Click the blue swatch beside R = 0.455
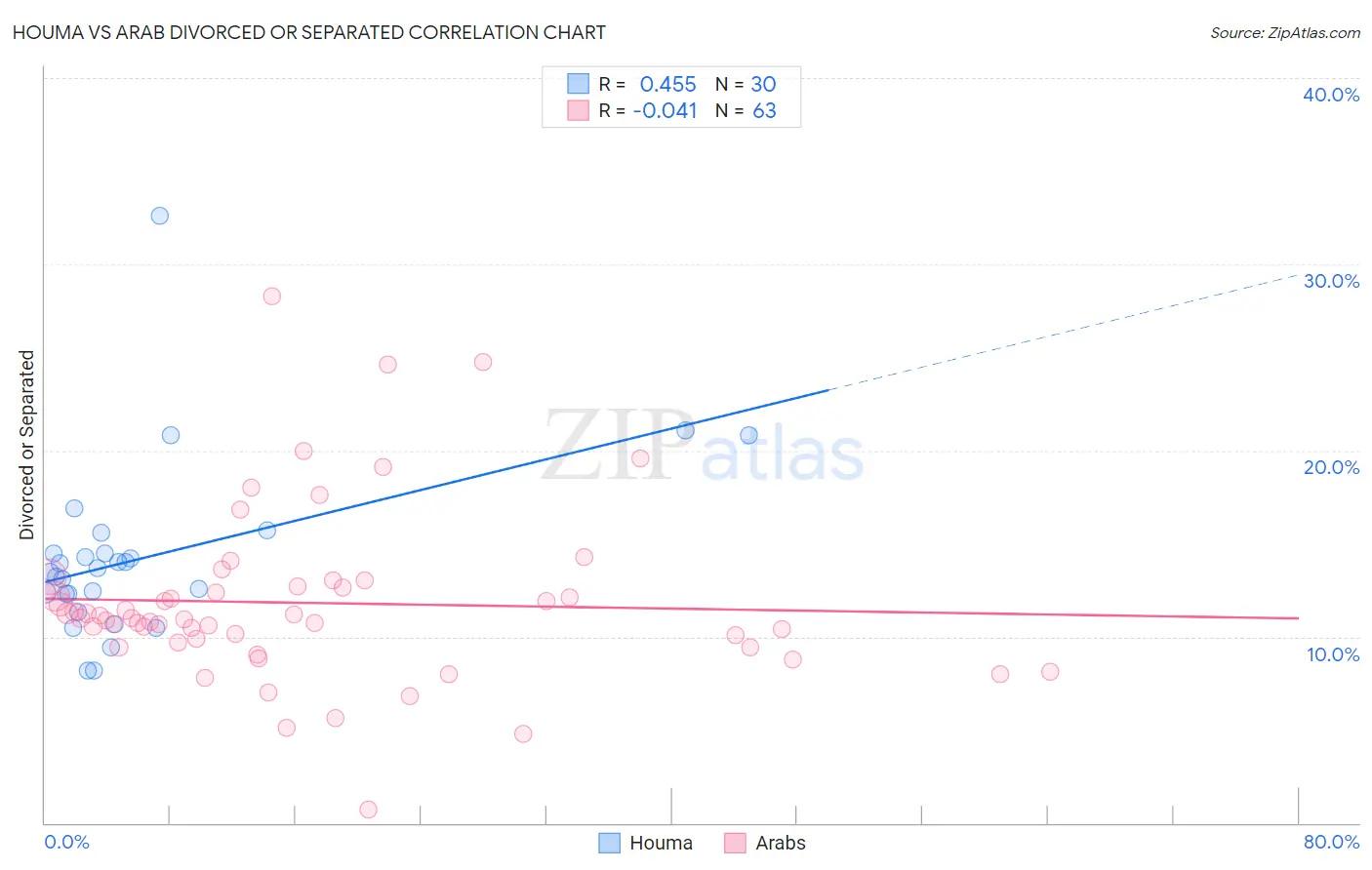The image size is (1372, 870). (x=579, y=84)
